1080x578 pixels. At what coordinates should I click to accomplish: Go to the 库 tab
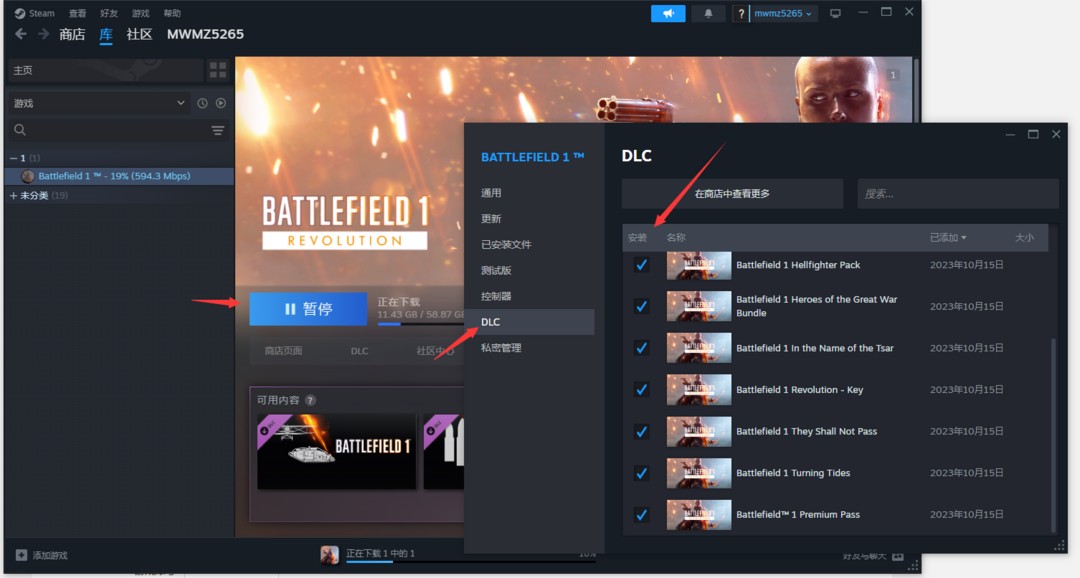coord(106,34)
